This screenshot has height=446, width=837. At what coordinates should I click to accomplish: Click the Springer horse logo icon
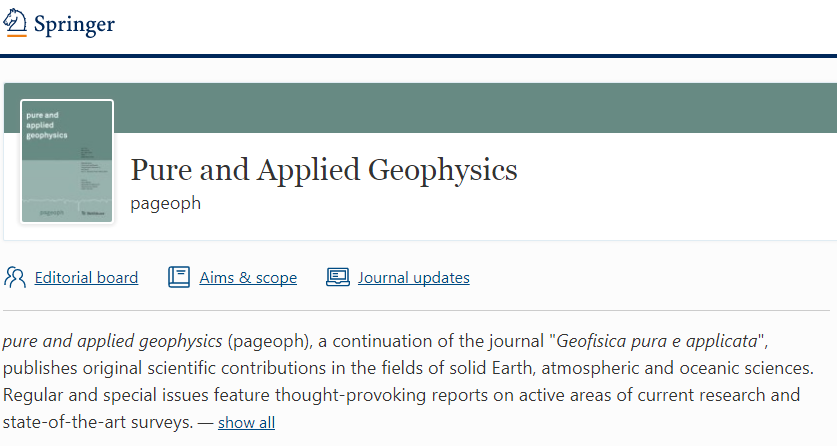point(15,22)
